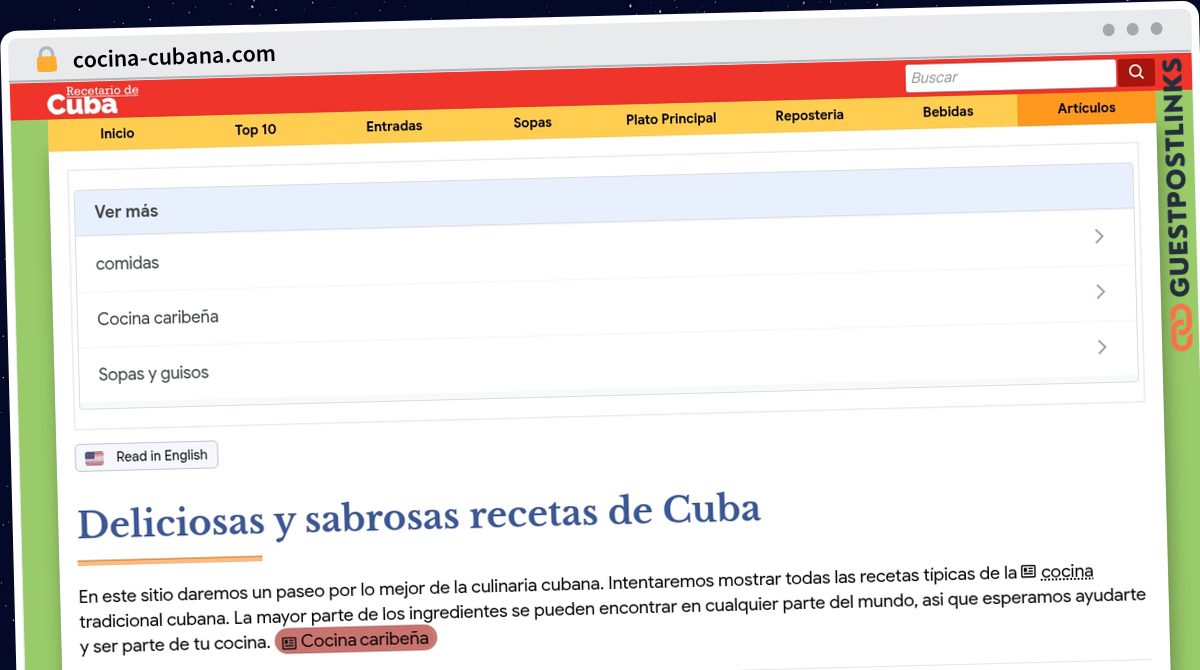Open the Bebidas menu item

[x=948, y=112]
